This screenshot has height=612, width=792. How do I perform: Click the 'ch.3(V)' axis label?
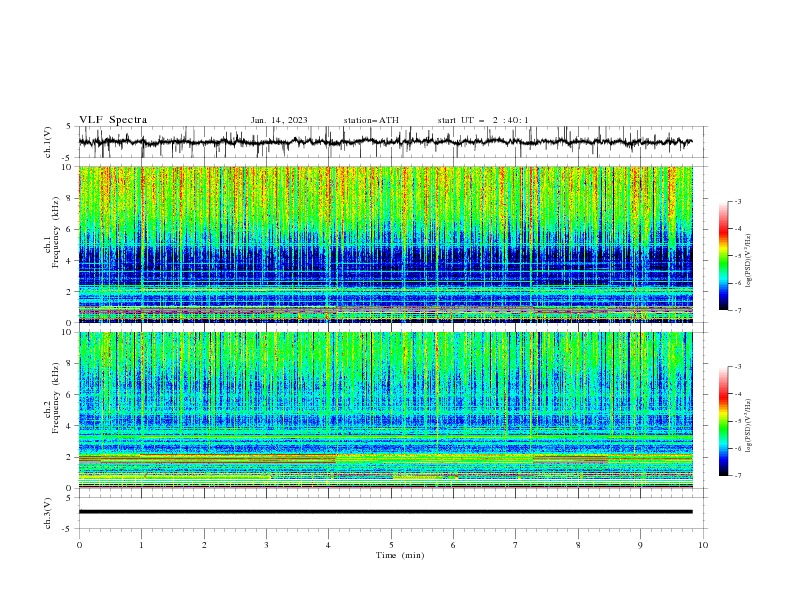click(48, 513)
